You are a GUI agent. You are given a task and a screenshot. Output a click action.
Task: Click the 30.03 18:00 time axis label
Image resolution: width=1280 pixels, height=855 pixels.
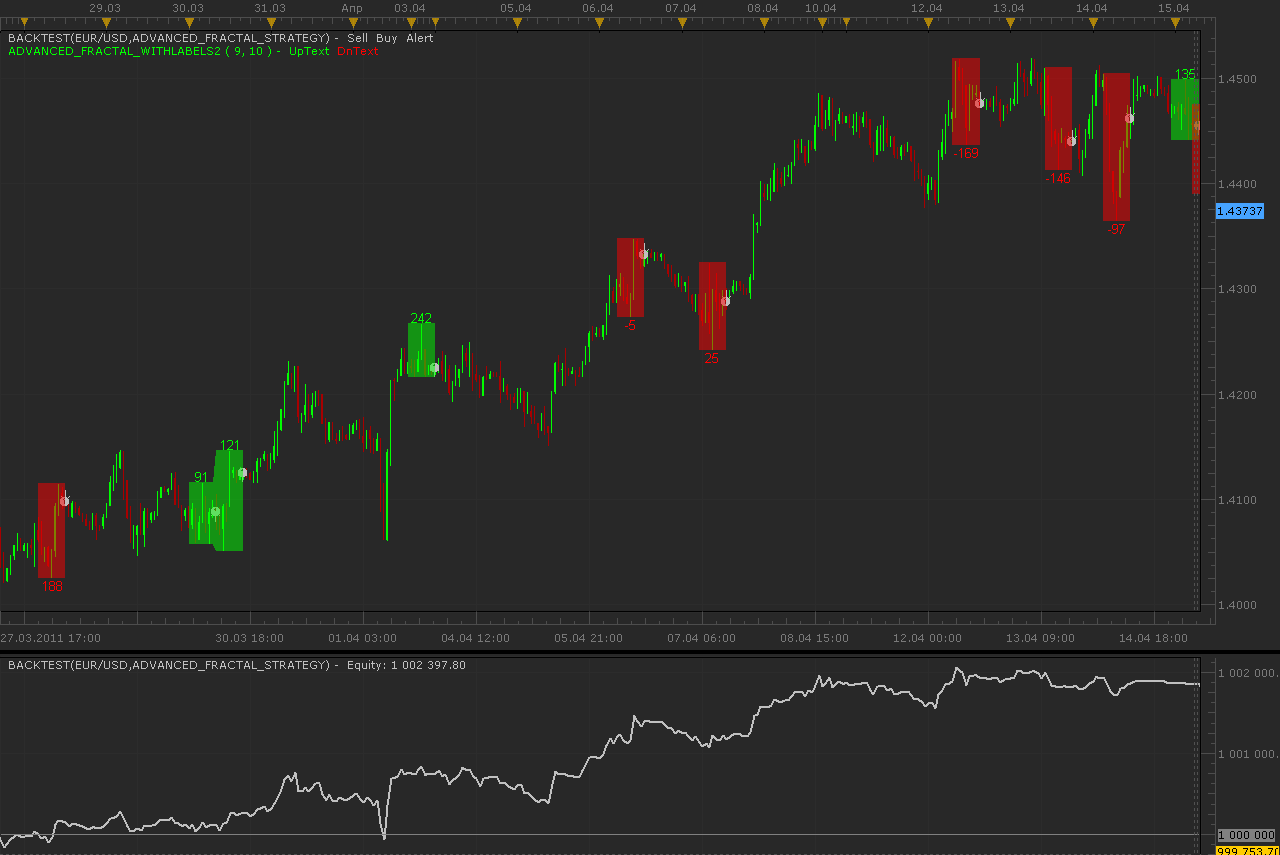pyautogui.click(x=250, y=638)
